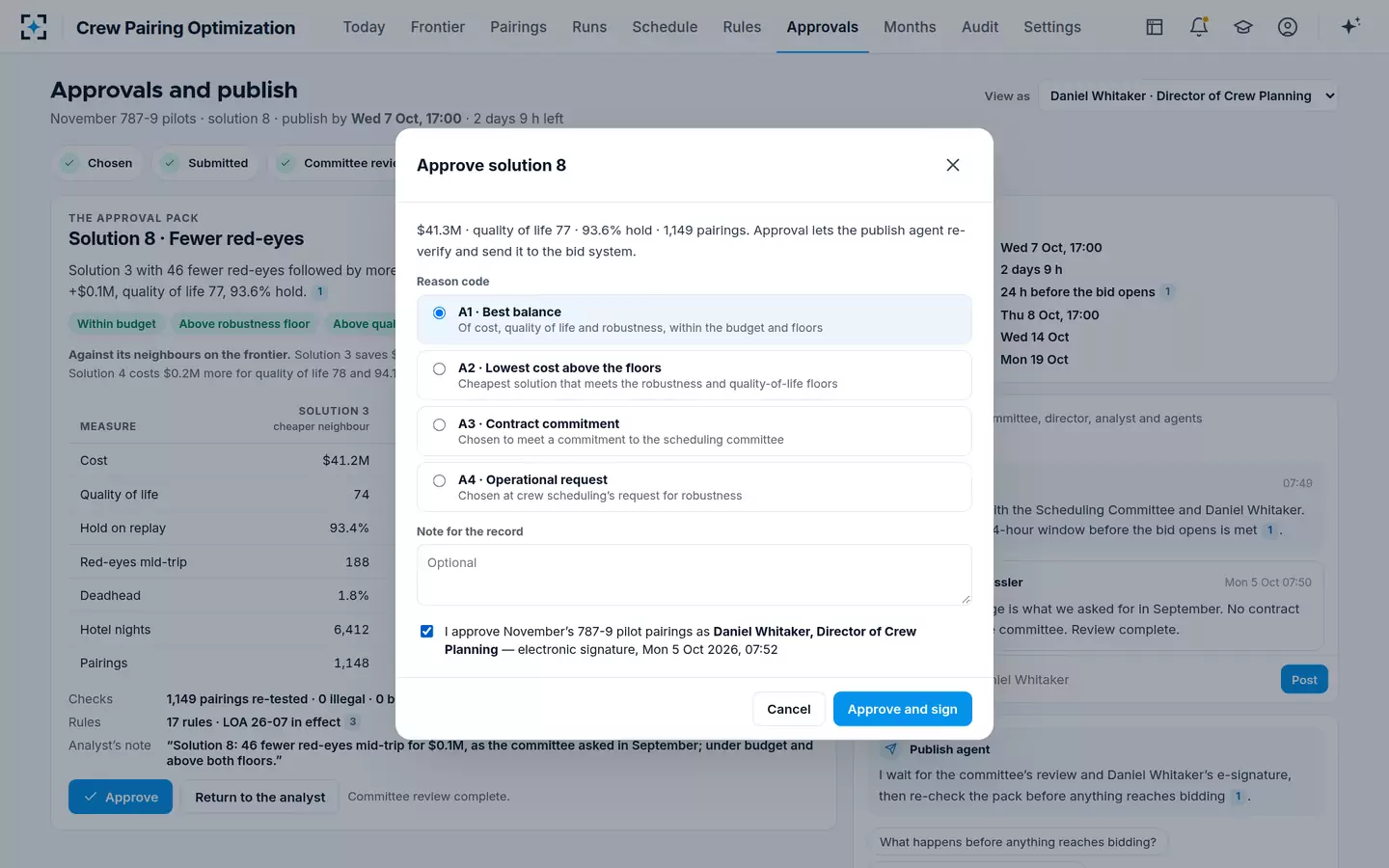Open the Runs tab
The image size is (1389, 868).
pyautogui.click(x=589, y=27)
